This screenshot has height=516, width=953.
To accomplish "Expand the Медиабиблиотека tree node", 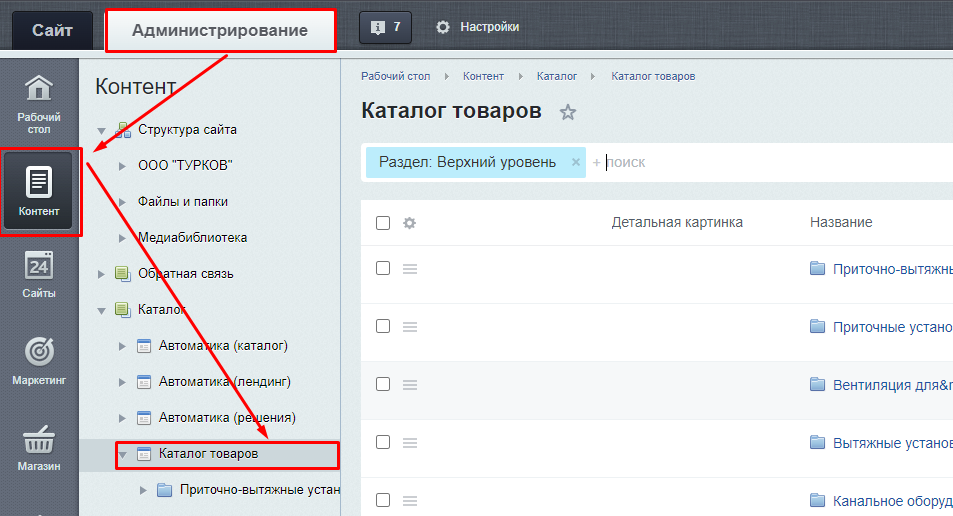I will pos(122,238).
